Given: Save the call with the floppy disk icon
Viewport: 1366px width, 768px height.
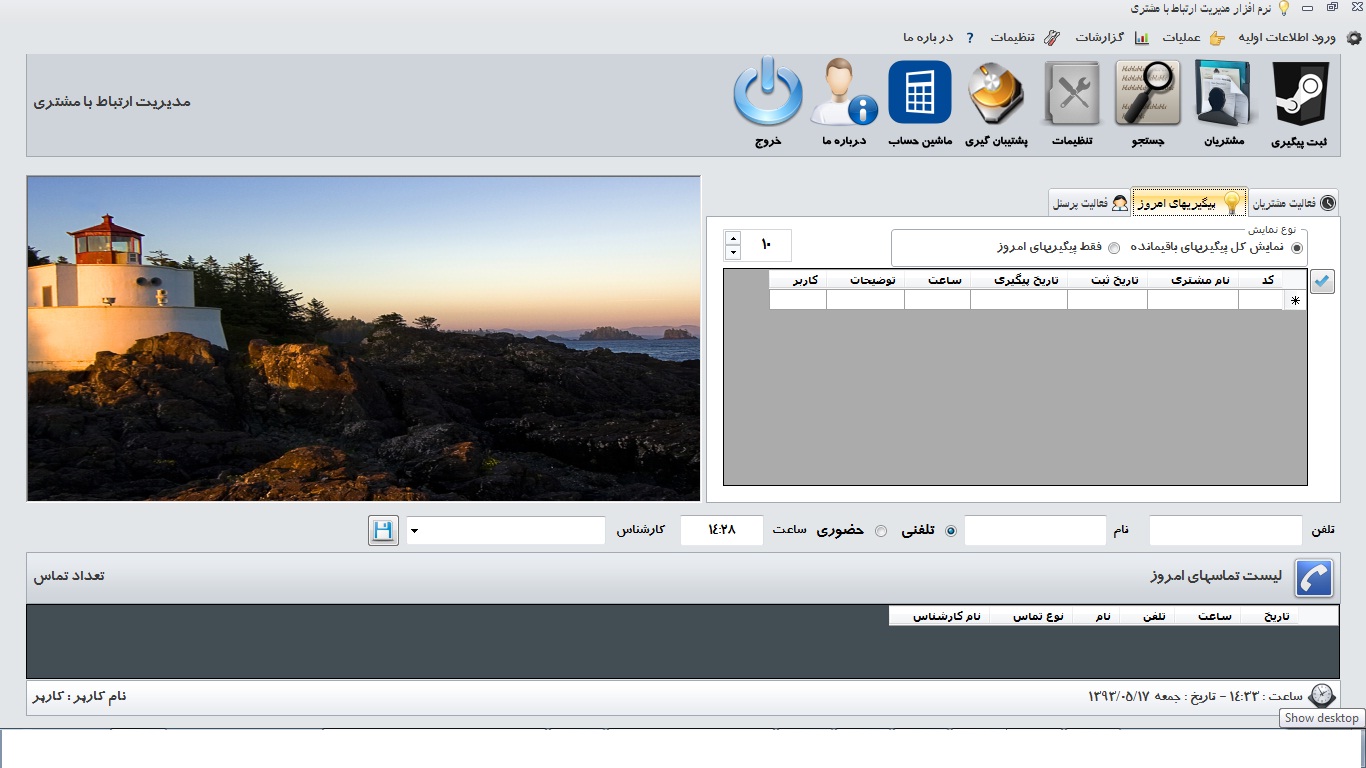Looking at the screenshot, I should click(382, 531).
